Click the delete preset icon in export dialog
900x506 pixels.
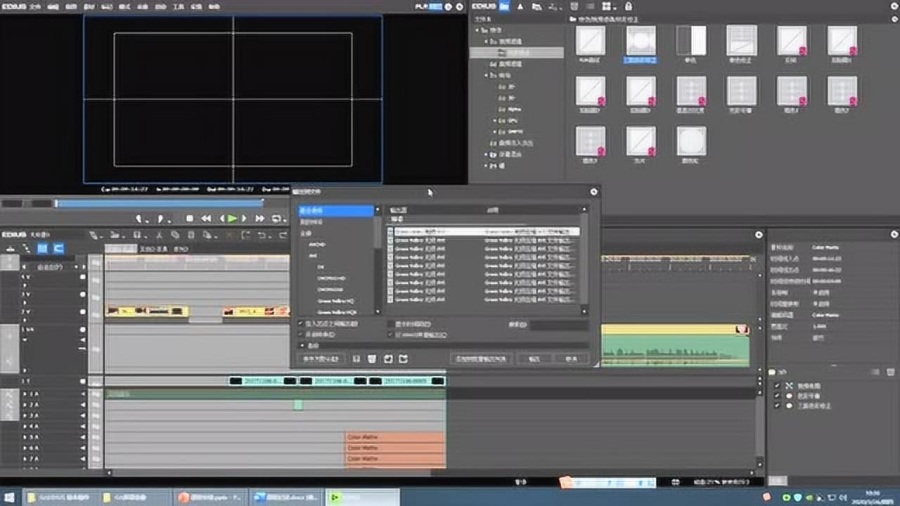371,358
